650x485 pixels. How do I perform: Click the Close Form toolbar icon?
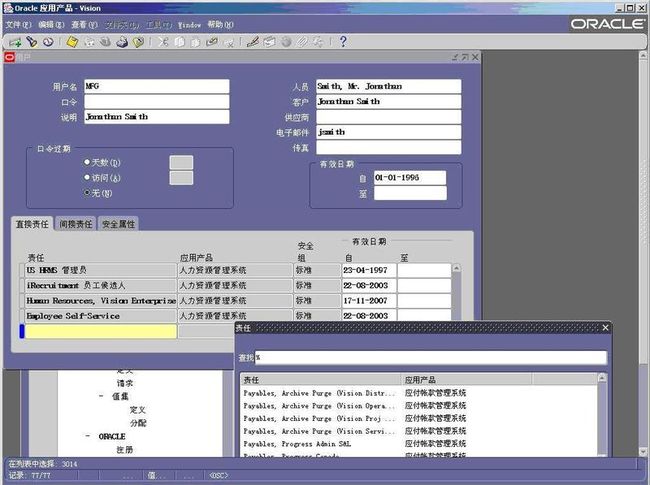138,42
